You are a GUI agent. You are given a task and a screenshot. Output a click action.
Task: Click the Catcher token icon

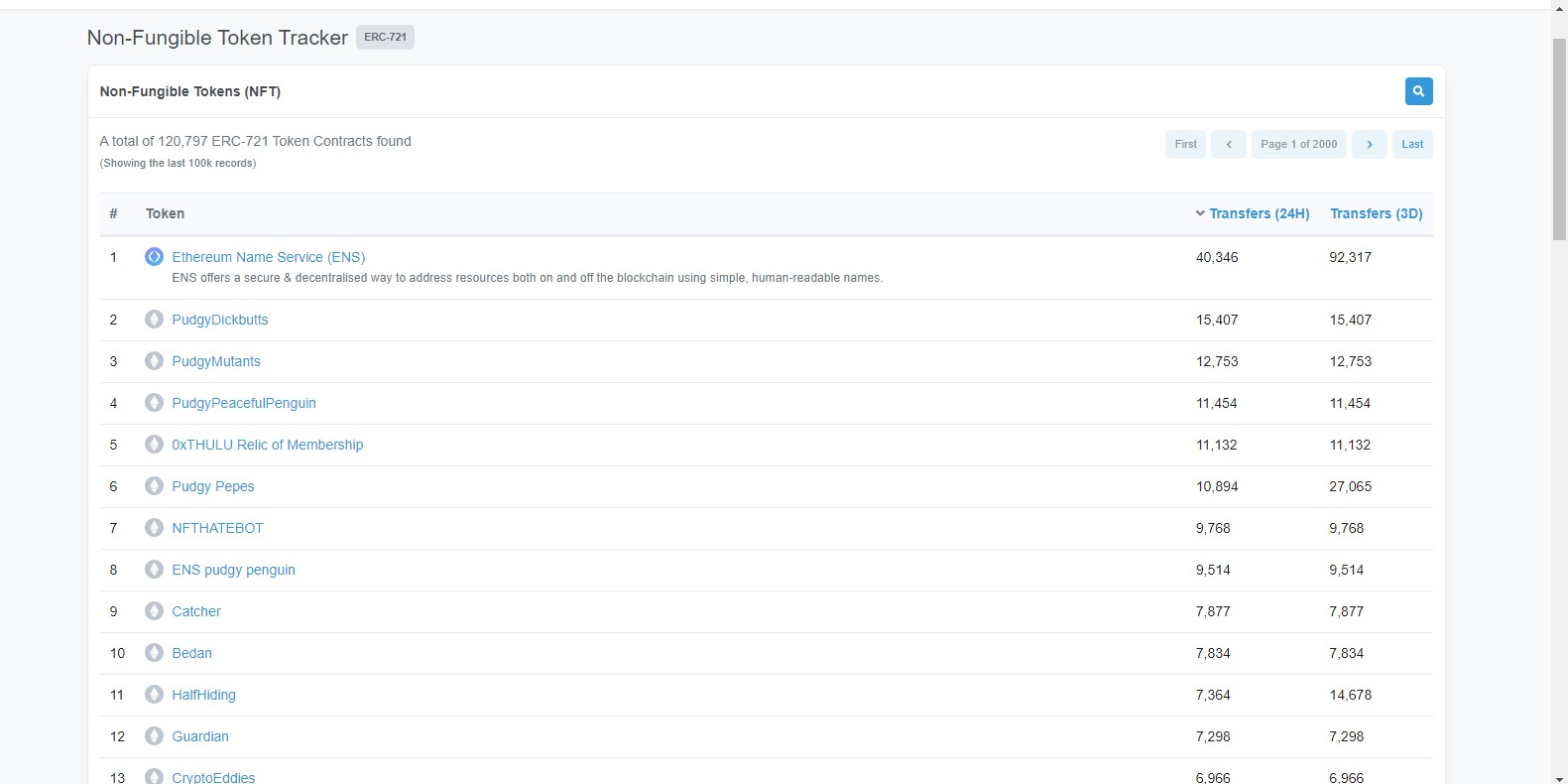(x=154, y=611)
